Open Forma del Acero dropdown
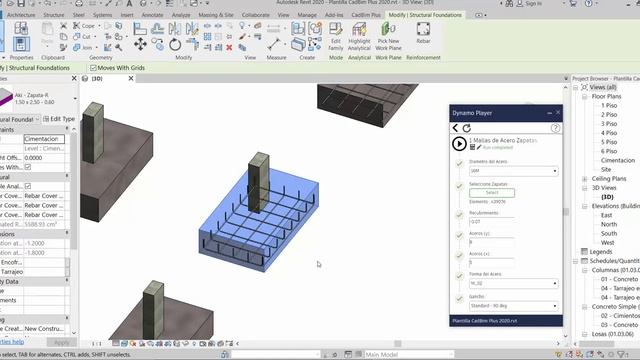640x360 pixels. click(513, 283)
